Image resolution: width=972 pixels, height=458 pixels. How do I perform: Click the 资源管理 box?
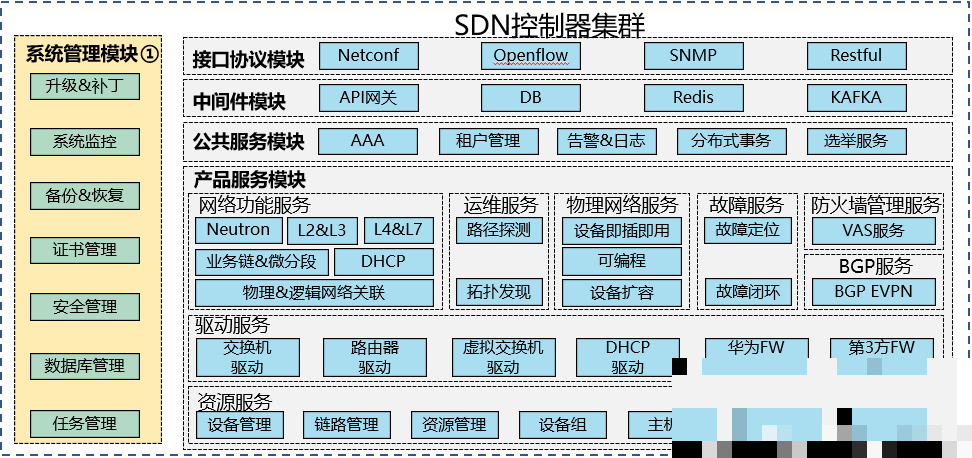point(454,425)
